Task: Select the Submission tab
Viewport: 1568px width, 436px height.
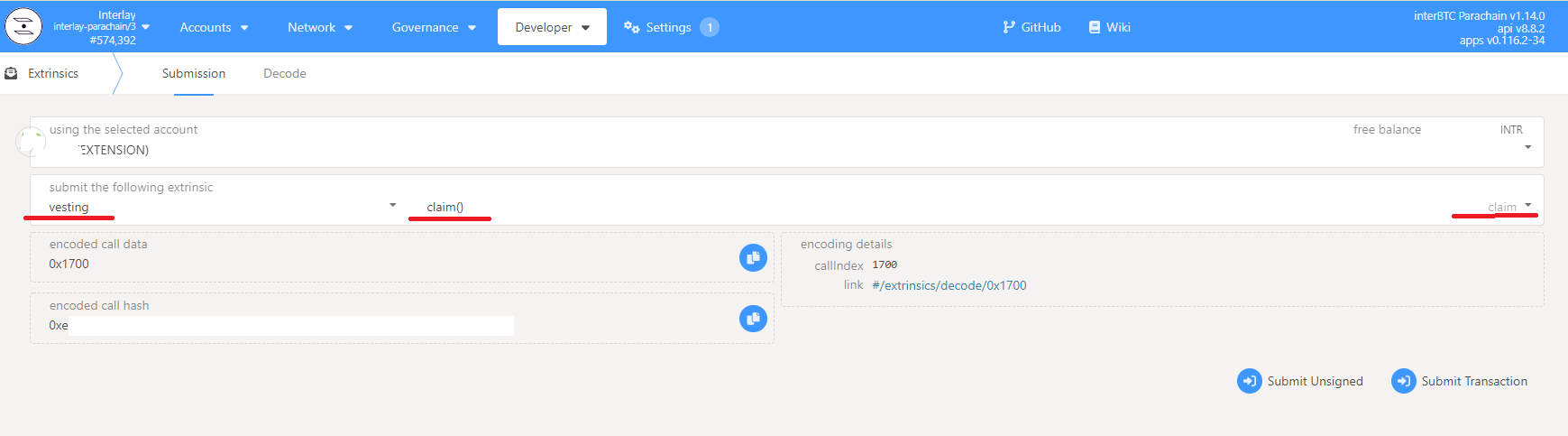Action: [194, 73]
